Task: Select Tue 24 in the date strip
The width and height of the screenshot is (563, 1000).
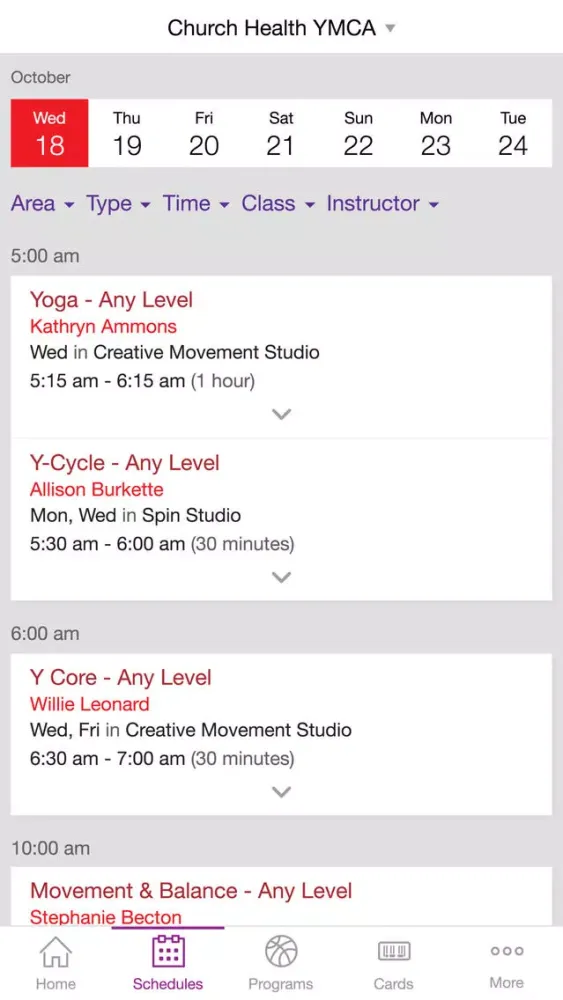Action: (x=513, y=133)
